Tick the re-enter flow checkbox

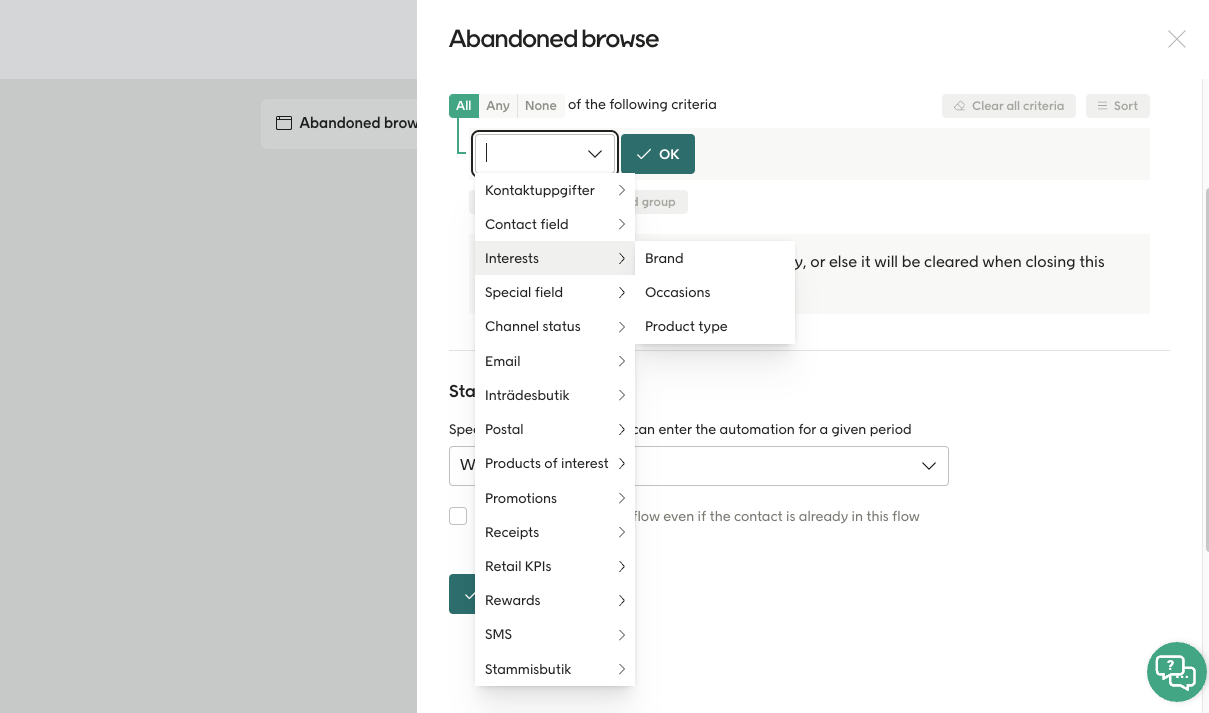click(x=458, y=516)
